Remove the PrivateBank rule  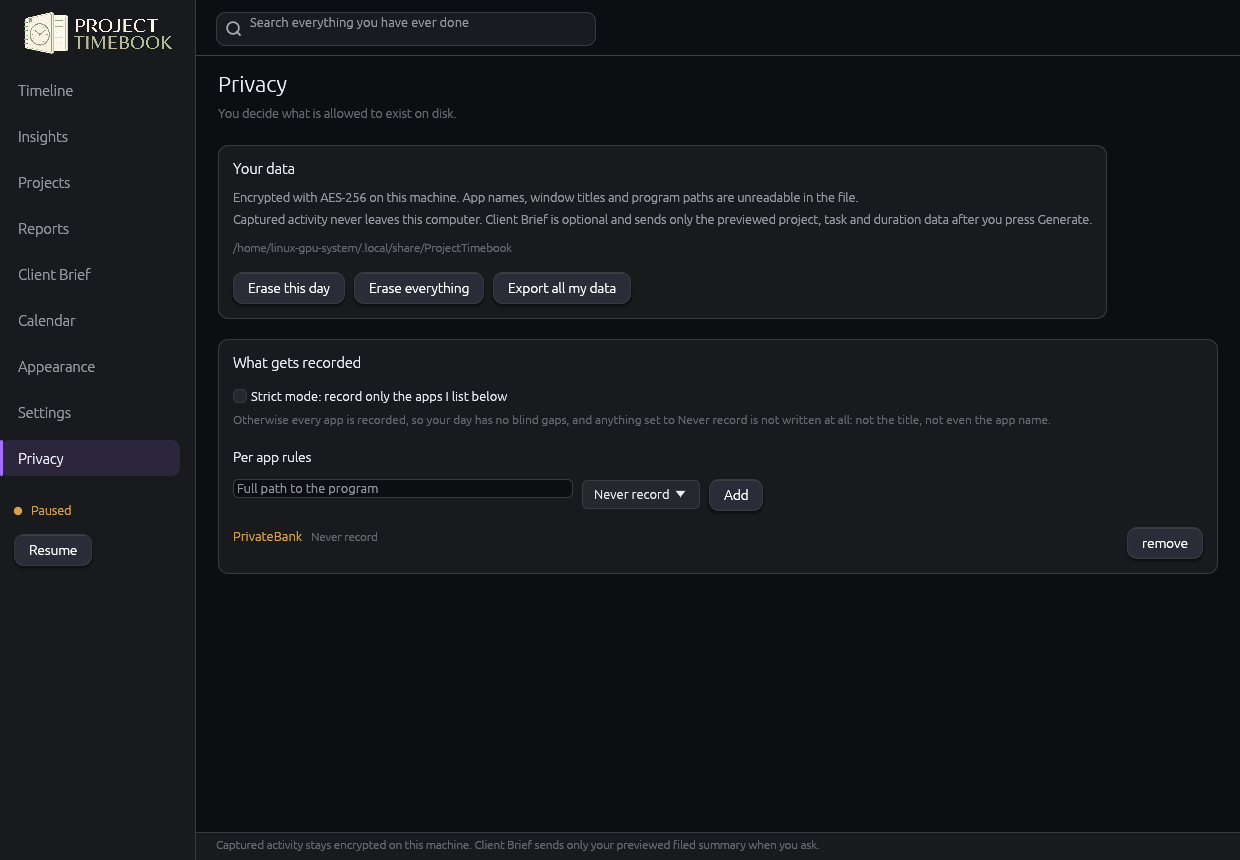click(1165, 543)
